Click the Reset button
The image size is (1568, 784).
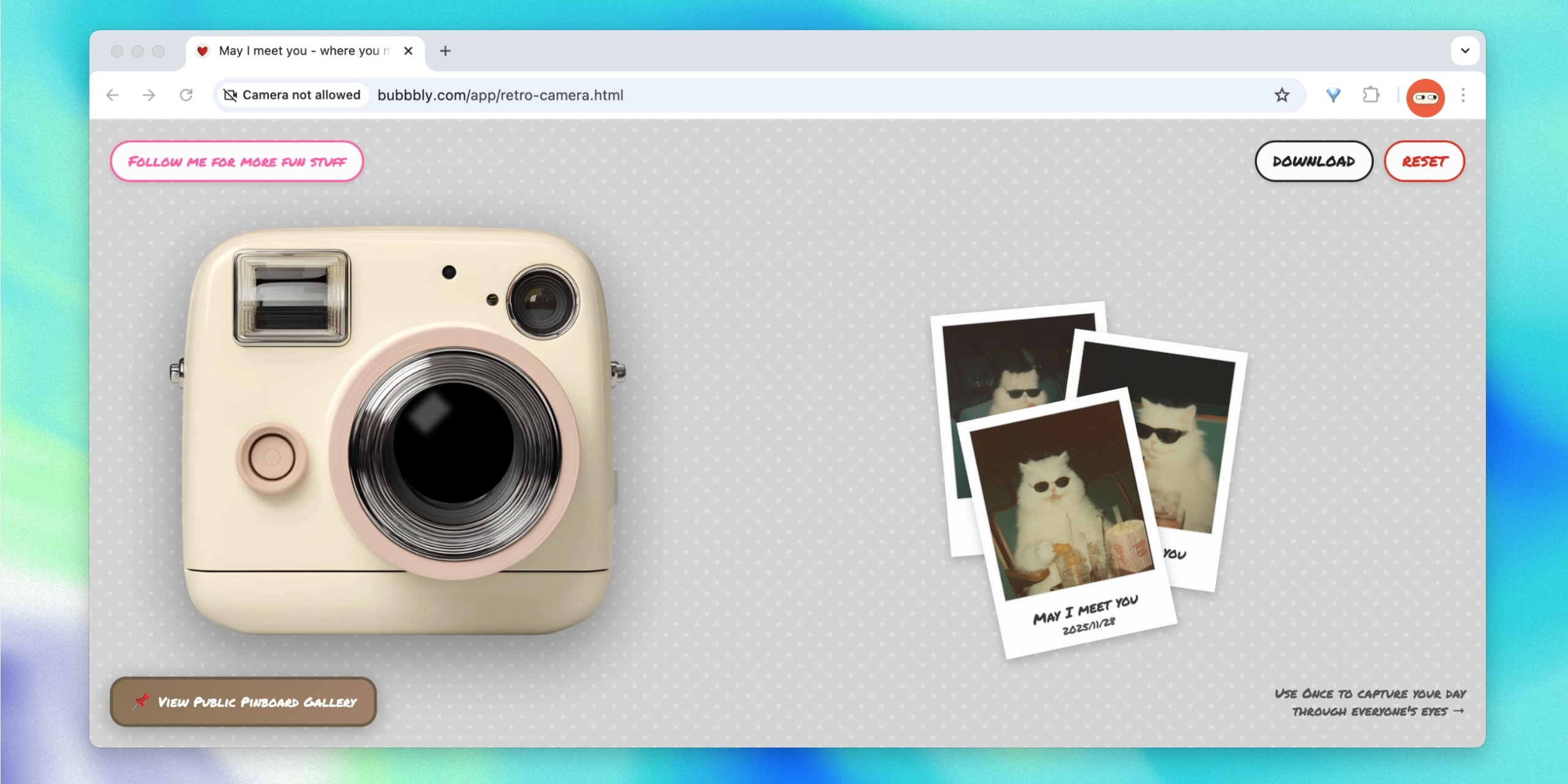(1424, 161)
